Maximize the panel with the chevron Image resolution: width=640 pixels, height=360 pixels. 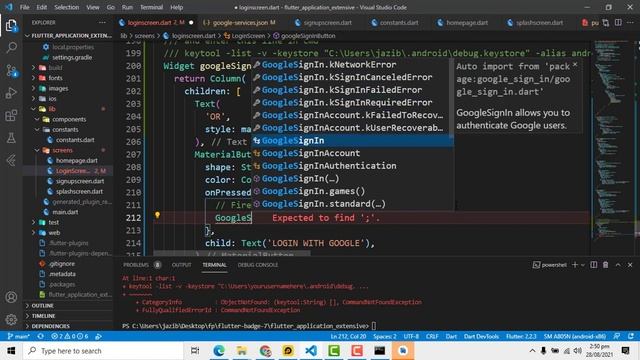(x=618, y=265)
